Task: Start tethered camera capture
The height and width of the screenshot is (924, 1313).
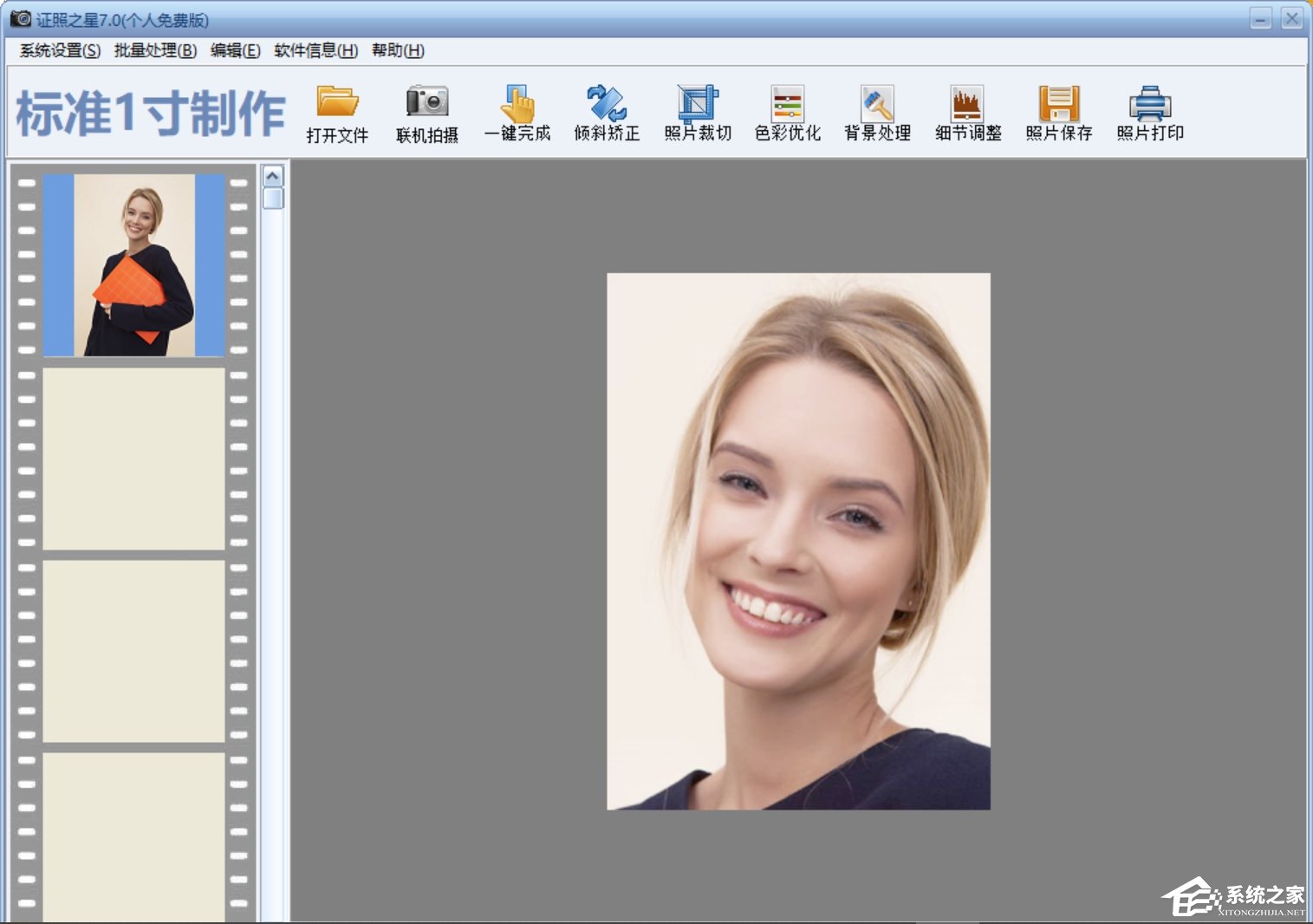Action: 427,103
